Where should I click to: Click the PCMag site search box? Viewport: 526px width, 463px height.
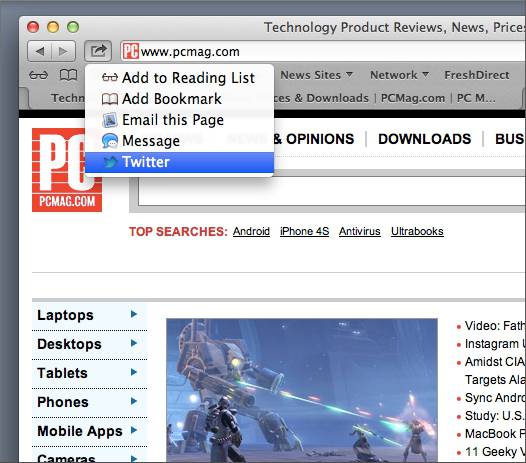click(x=332, y=191)
